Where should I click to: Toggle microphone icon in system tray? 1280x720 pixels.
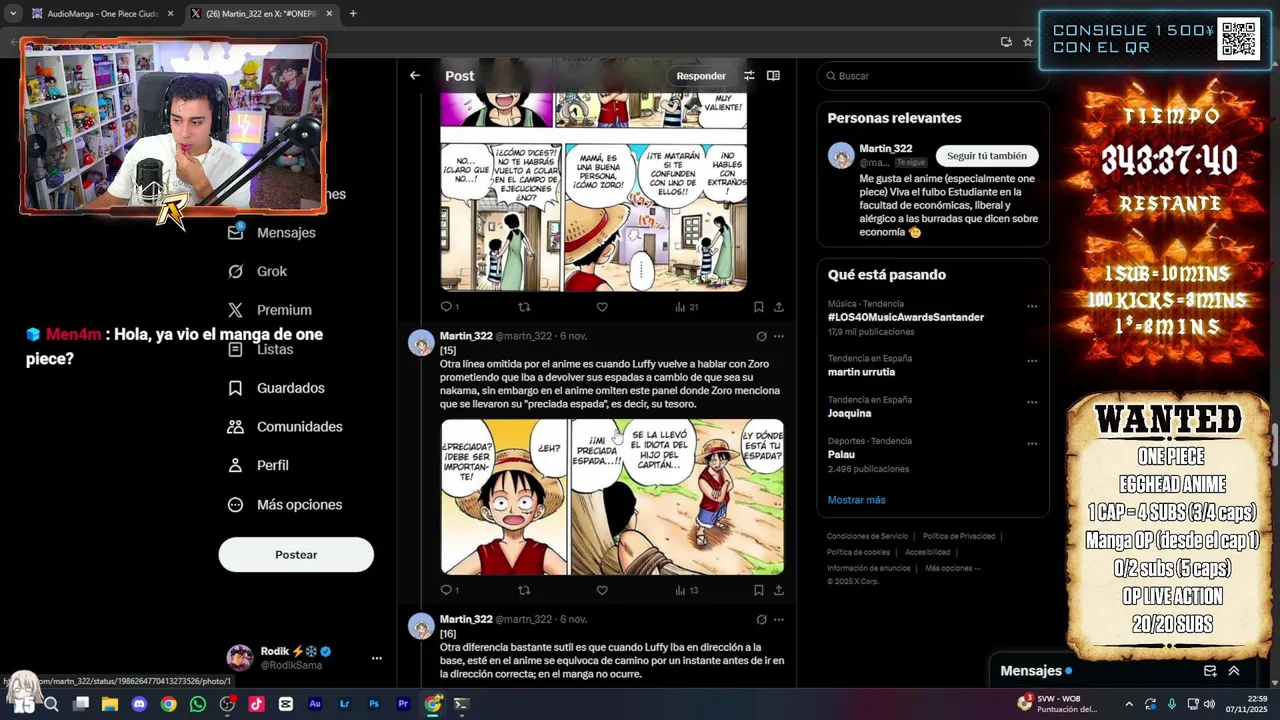pyautogui.click(x=1172, y=704)
